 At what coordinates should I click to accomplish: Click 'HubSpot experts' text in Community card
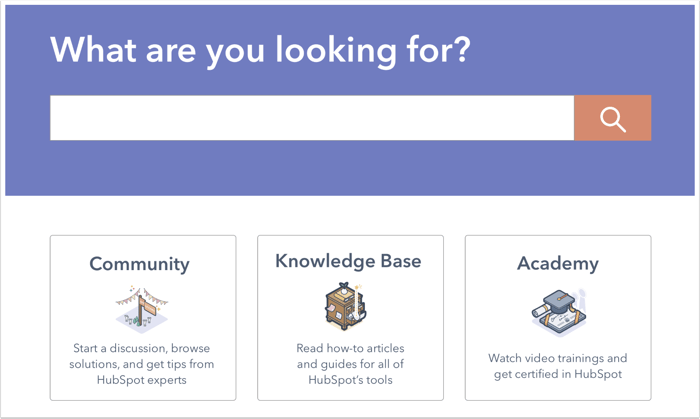(x=142, y=380)
